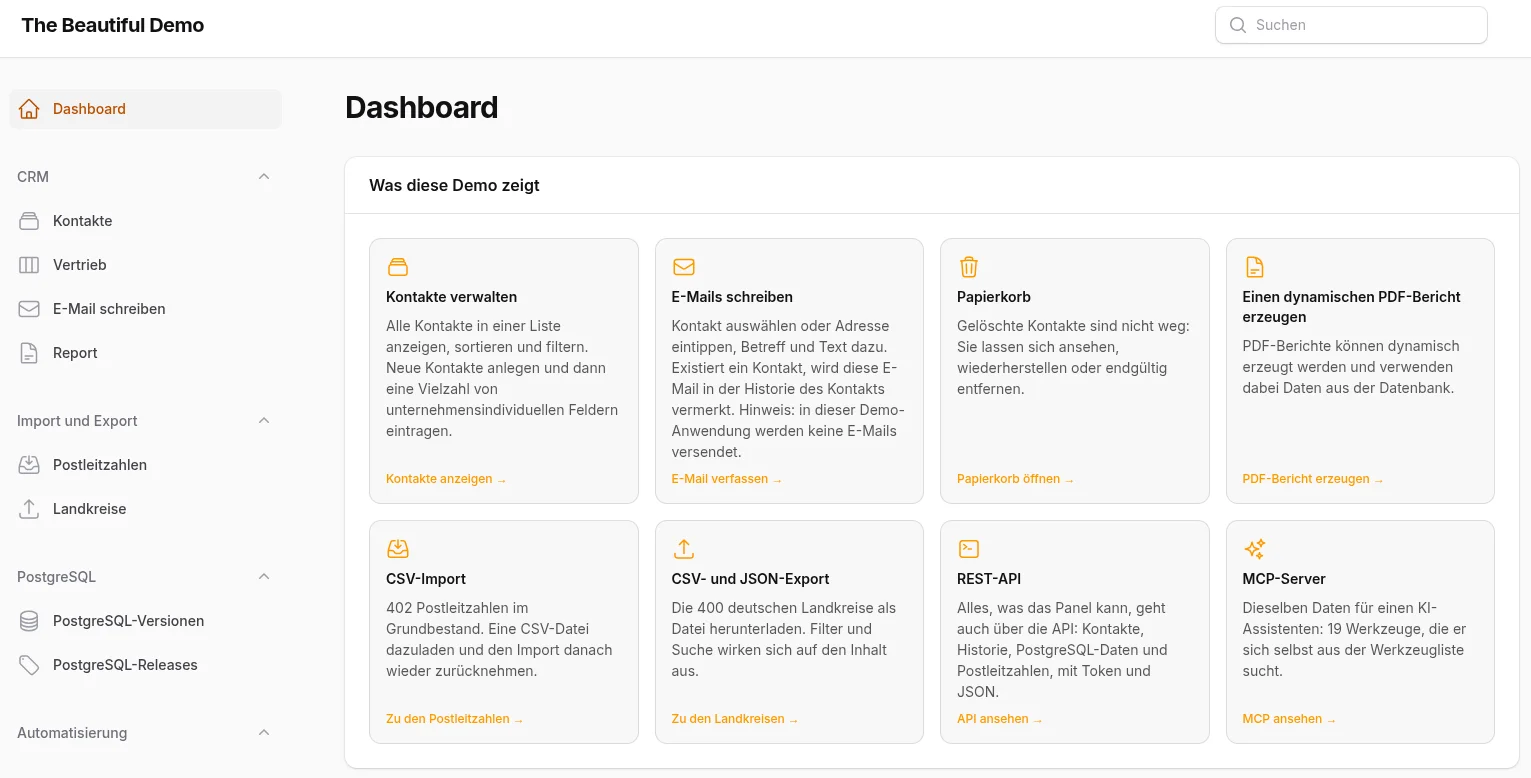The width and height of the screenshot is (1531, 778).
Task: Collapse the PostgreSQL sidebar group
Action: tap(264, 577)
